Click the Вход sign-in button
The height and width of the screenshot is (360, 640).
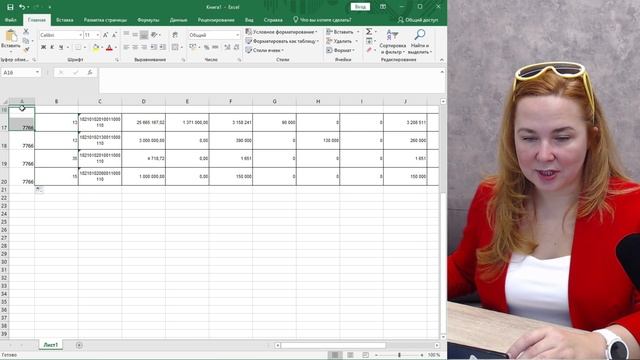[x=360, y=7]
